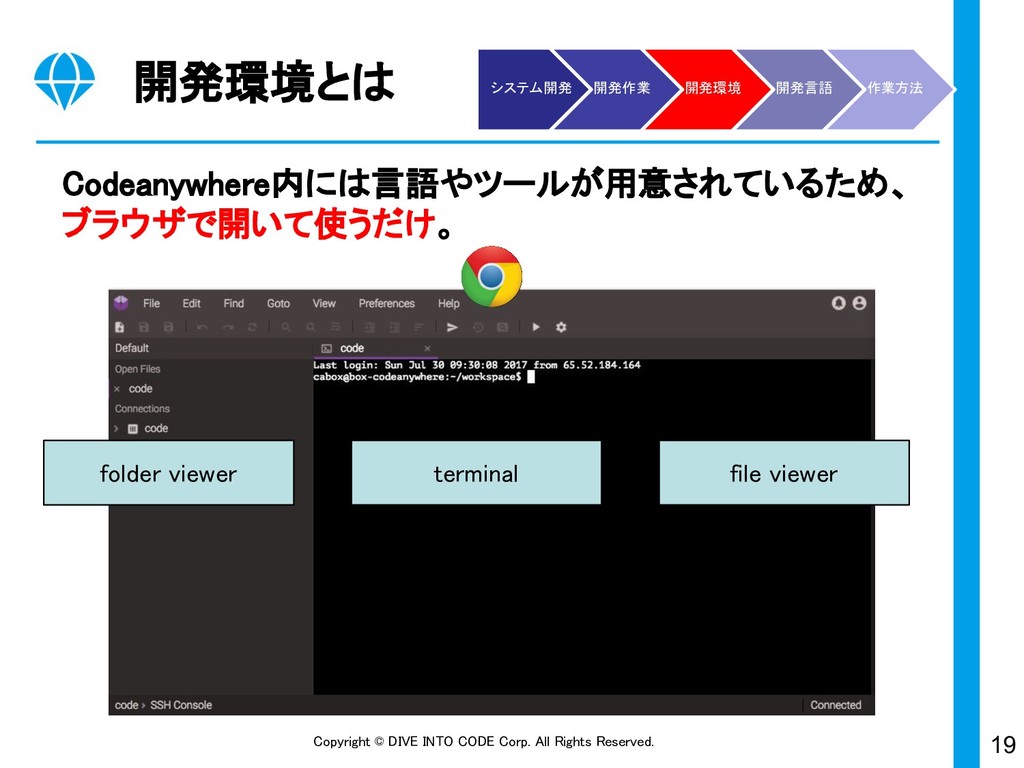The height and width of the screenshot is (768, 1024).
Task: Close the code terminal tab
Action: point(427,349)
